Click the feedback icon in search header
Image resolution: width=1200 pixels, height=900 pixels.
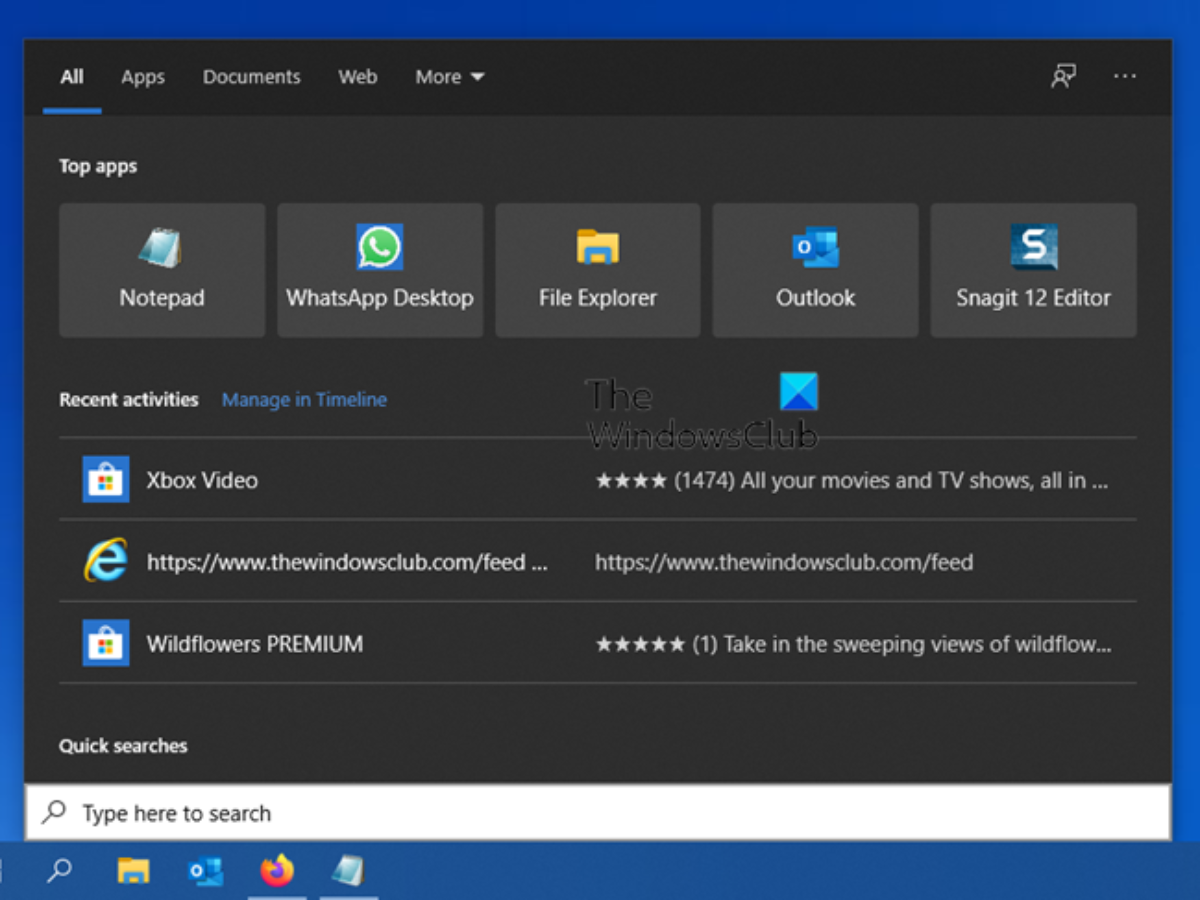[x=1063, y=77]
